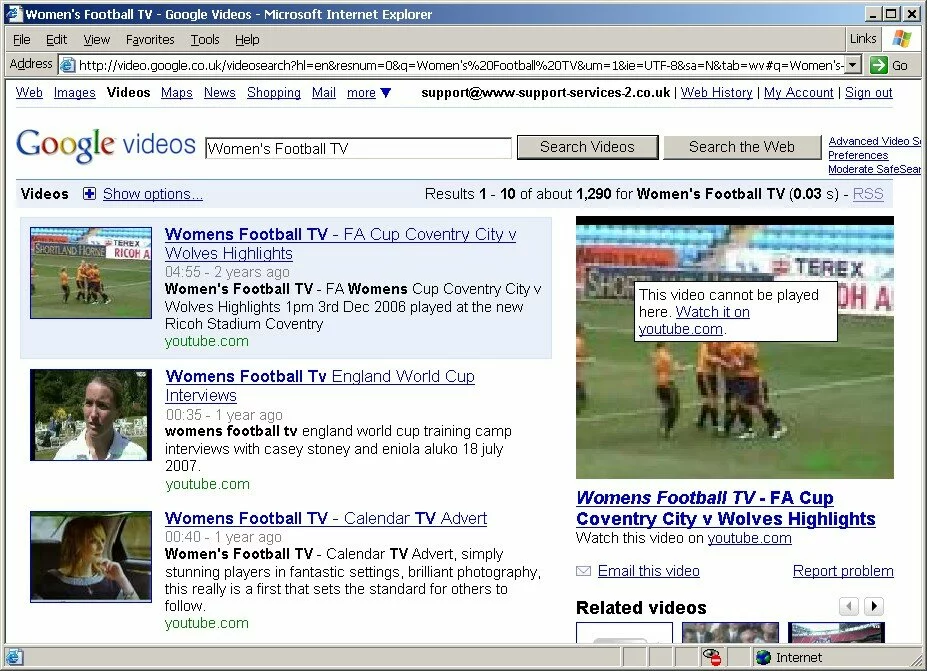
Task: Click previous arrow in Related videos
Action: coord(849,606)
